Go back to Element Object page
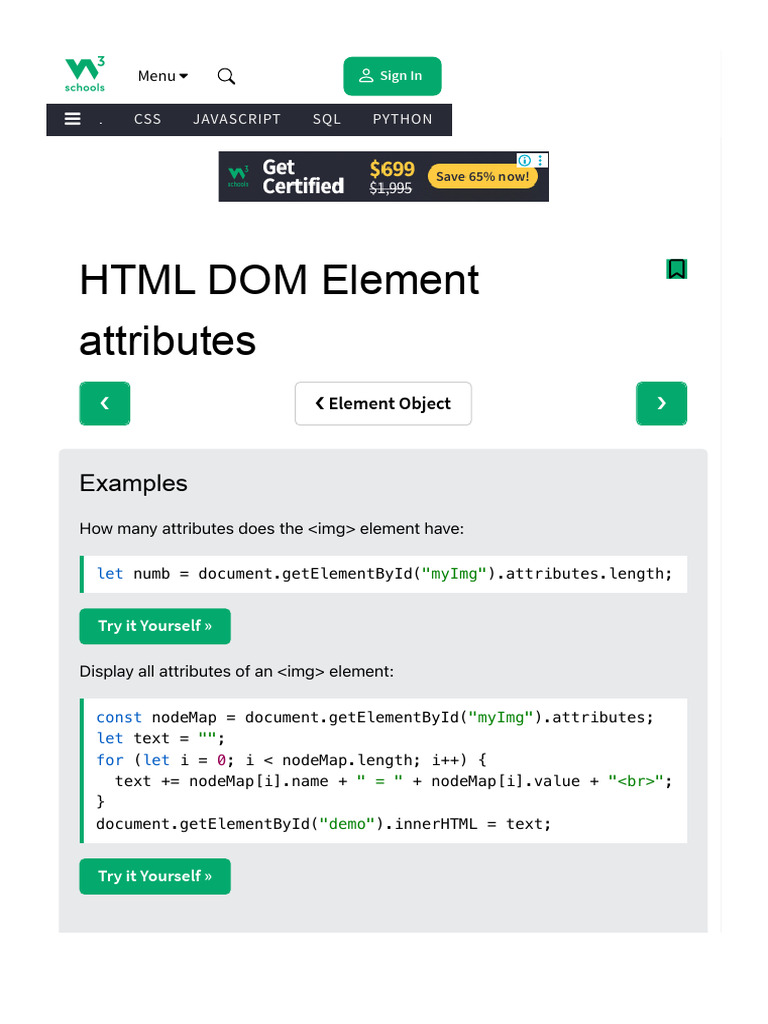This screenshot has height=1024, width=768. click(x=383, y=404)
